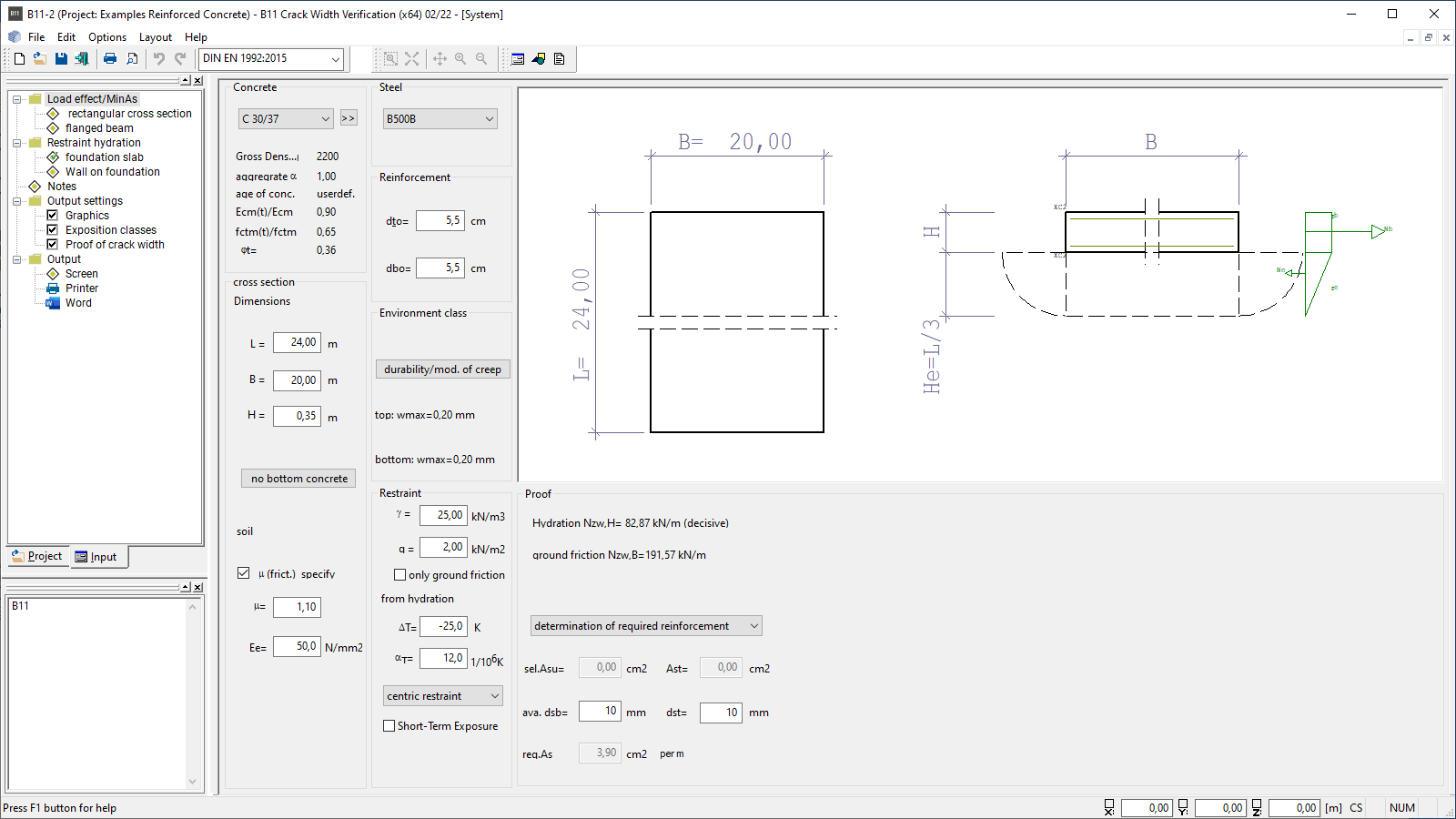Switch to the Input tab

[x=97, y=557]
